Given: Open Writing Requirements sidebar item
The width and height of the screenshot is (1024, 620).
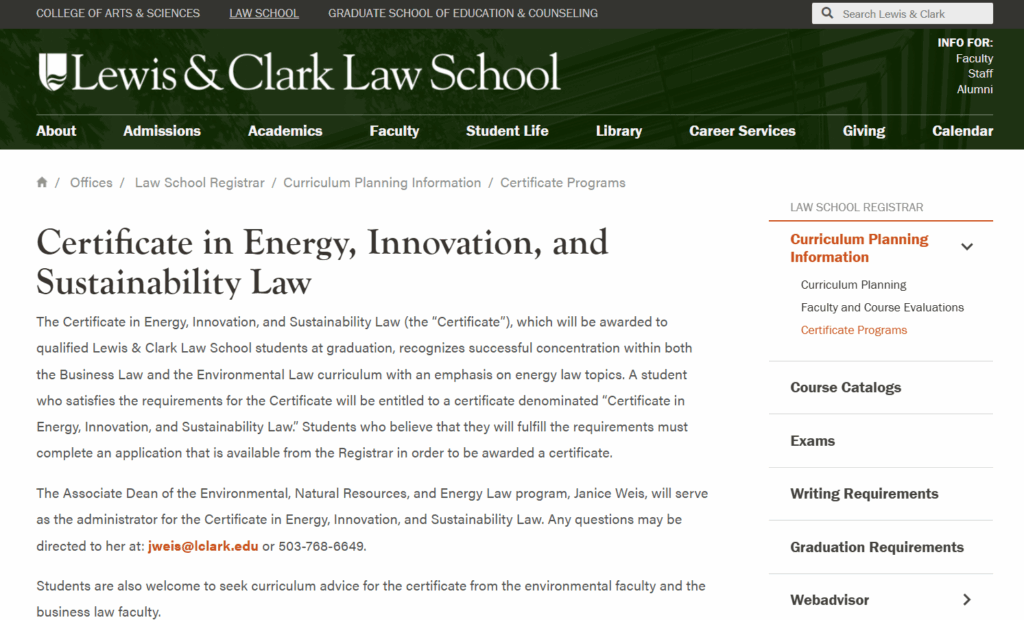Looking at the screenshot, I should 865,494.
